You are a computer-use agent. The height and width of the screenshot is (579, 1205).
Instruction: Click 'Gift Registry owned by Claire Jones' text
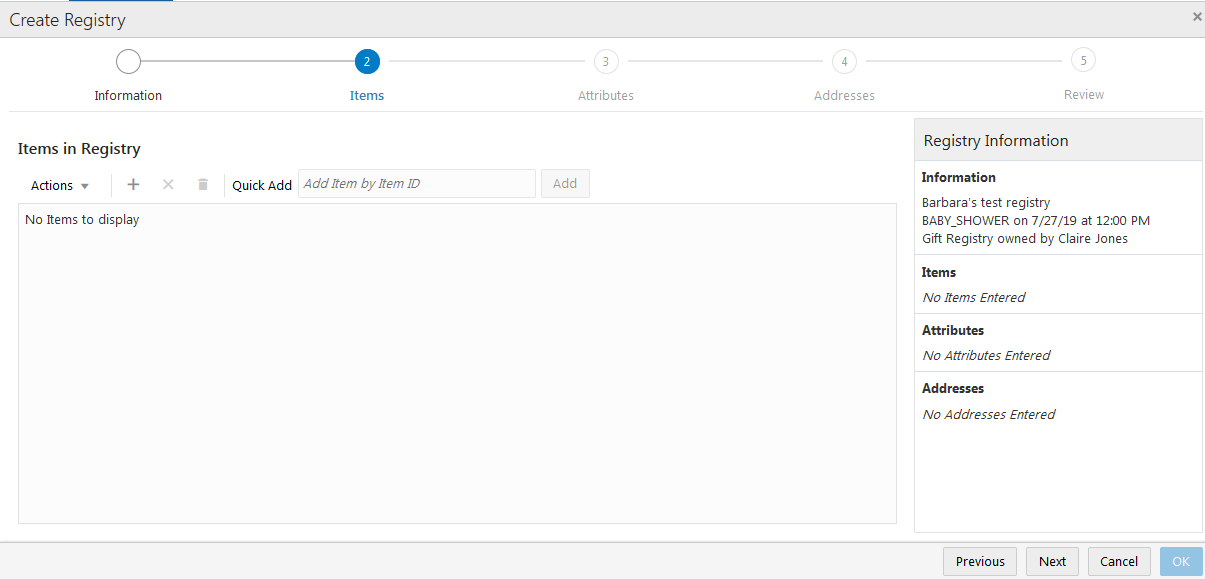point(1025,239)
